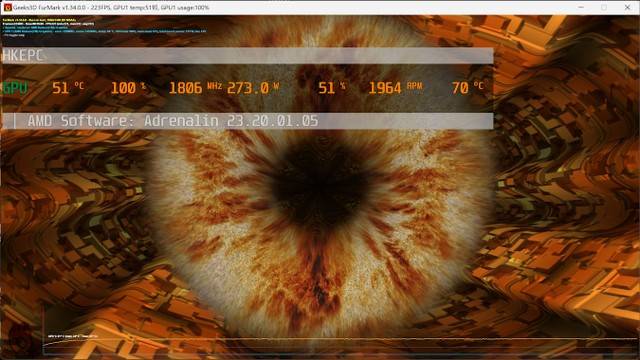
Task: Click the 100 % GPU usage reading
Action: [x=128, y=88]
